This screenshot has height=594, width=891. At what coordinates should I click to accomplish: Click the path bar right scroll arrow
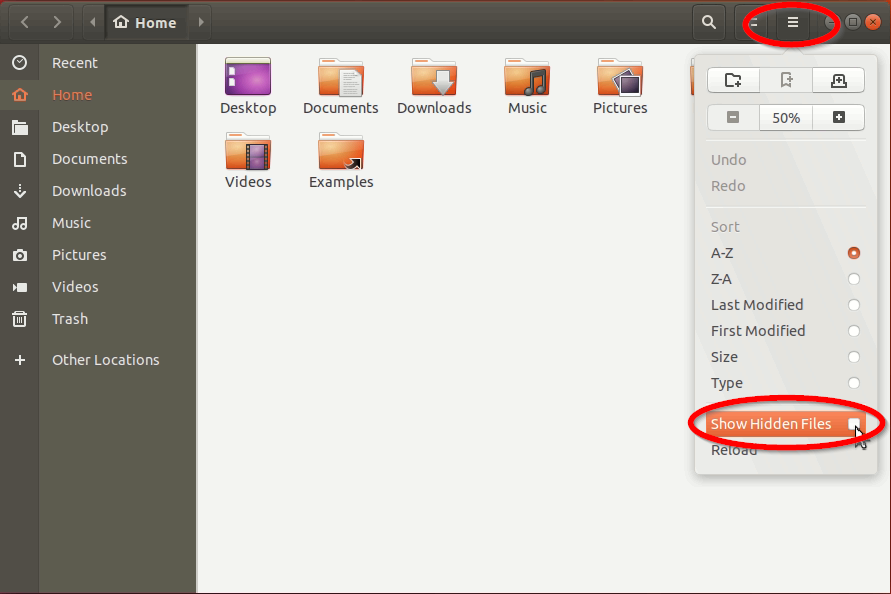pyautogui.click(x=201, y=22)
